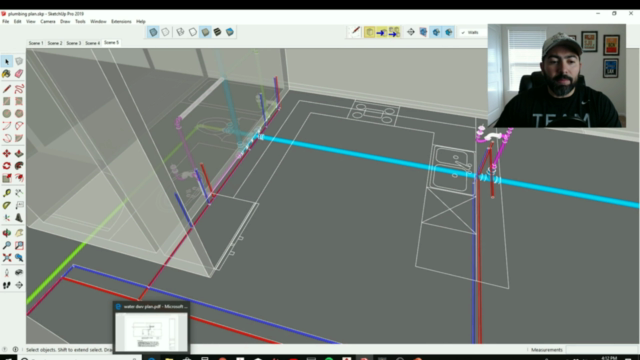Open the Tools menu

(x=80, y=21)
